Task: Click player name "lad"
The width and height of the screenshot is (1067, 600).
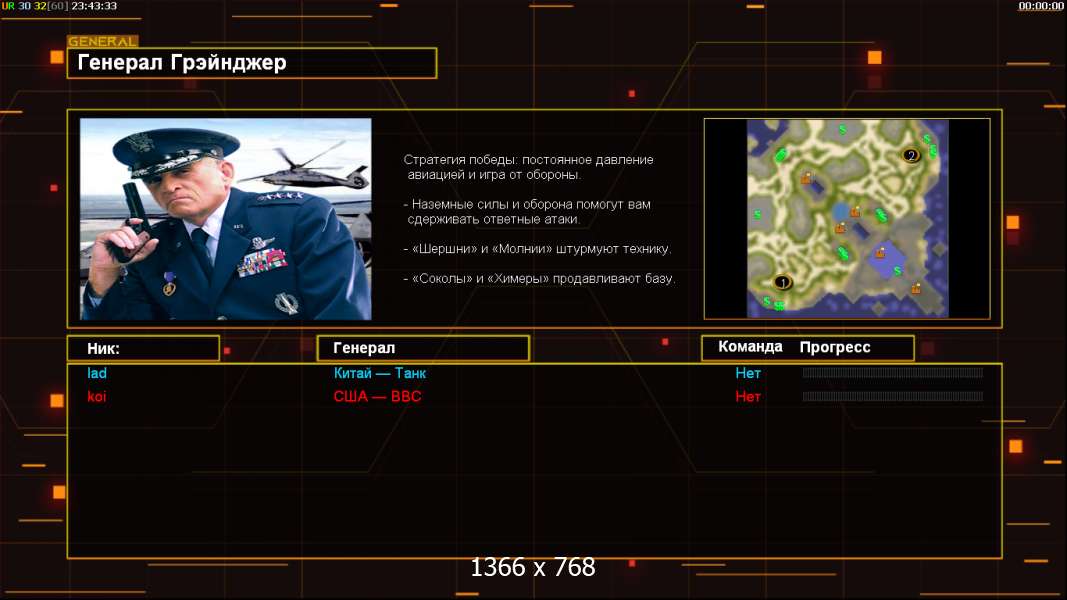Action: [97, 373]
